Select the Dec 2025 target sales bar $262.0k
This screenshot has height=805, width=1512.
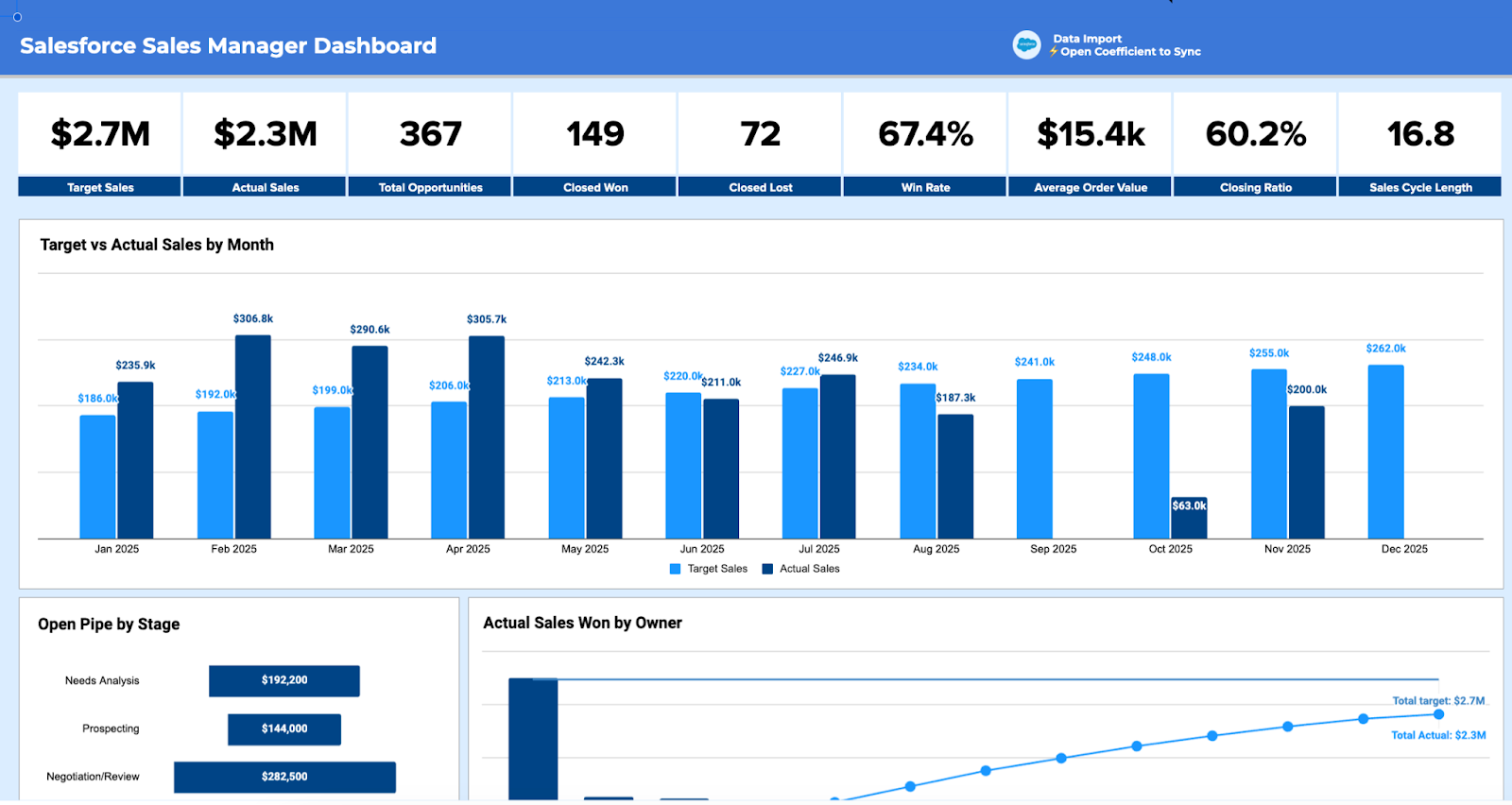pyautogui.click(x=1386, y=452)
